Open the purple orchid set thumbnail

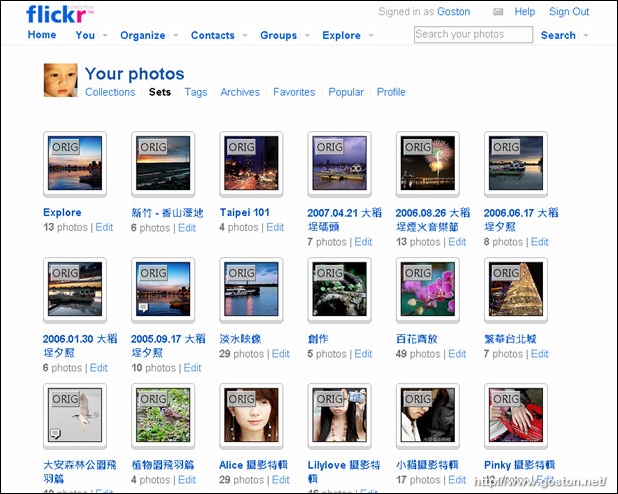pos(426,290)
